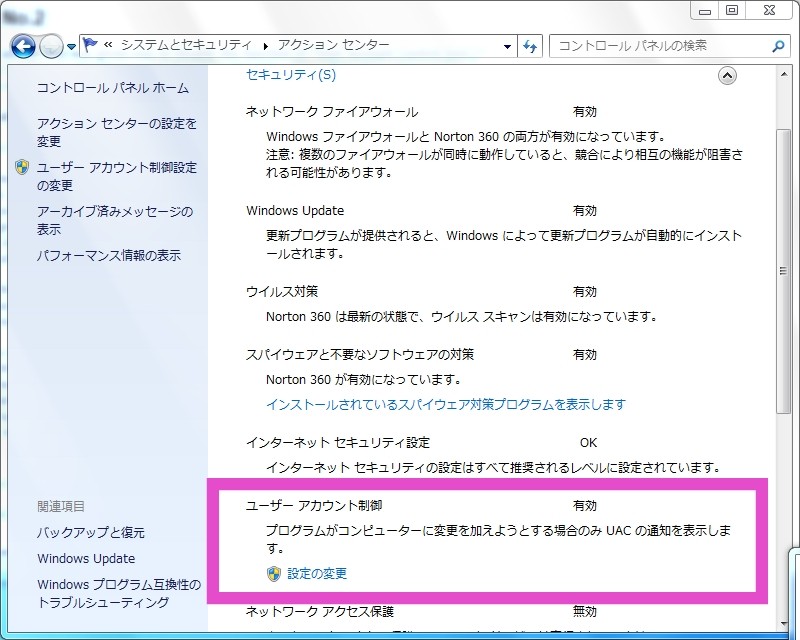Minimize the Action Center window

(x=705, y=11)
